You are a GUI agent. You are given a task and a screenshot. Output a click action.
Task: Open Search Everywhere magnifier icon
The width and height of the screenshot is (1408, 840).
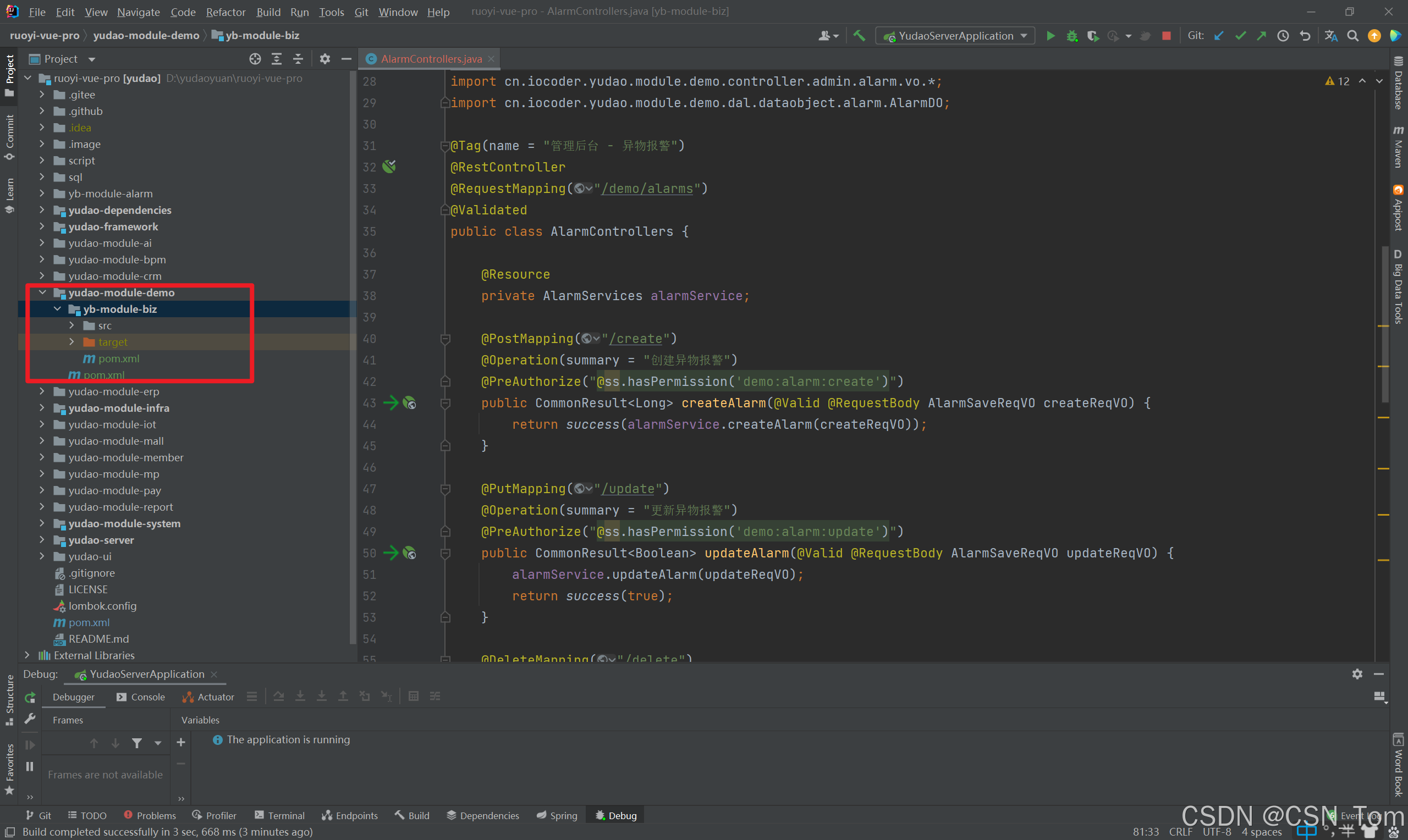pyautogui.click(x=1352, y=36)
